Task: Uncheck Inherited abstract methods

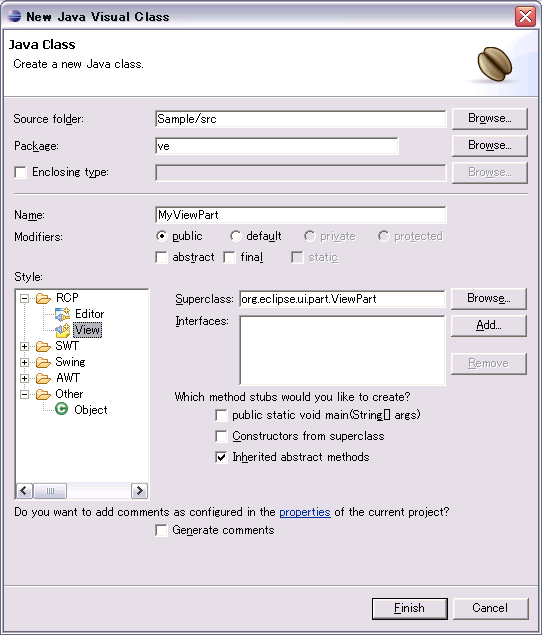Action: 221,457
